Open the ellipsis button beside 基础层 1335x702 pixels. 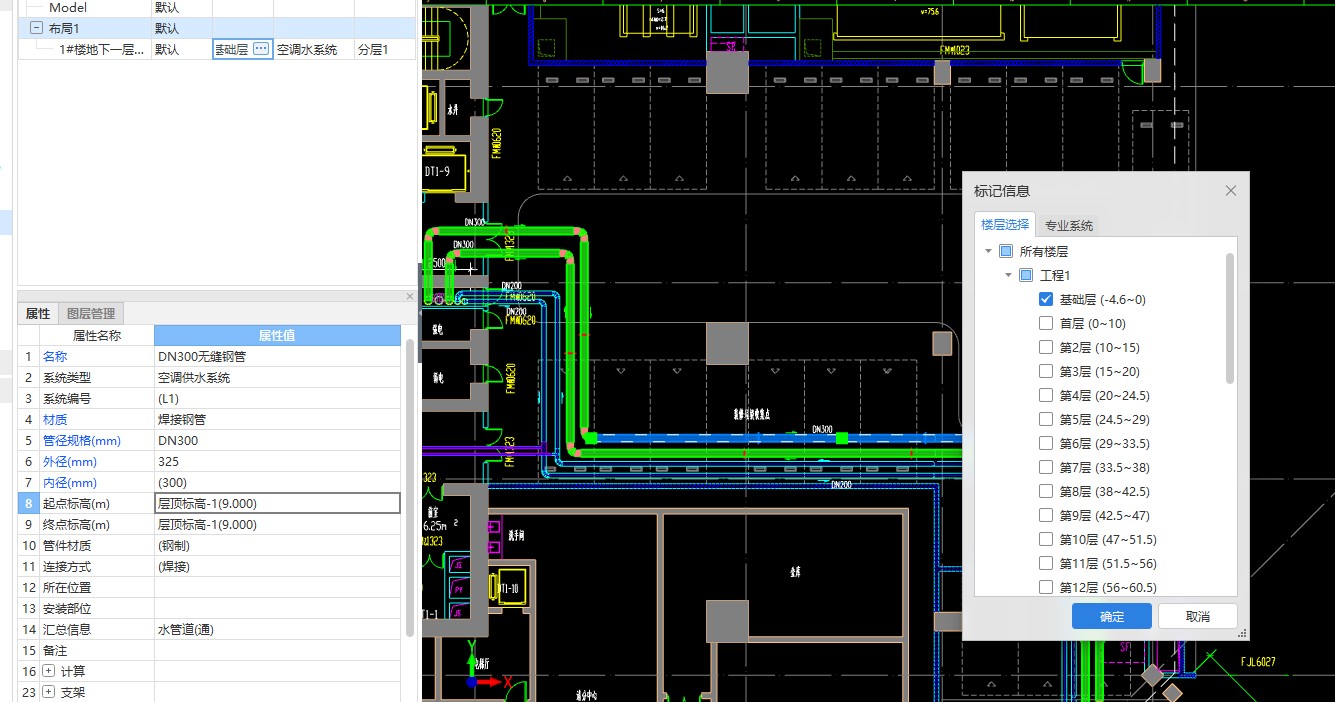click(x=261, y=49)
